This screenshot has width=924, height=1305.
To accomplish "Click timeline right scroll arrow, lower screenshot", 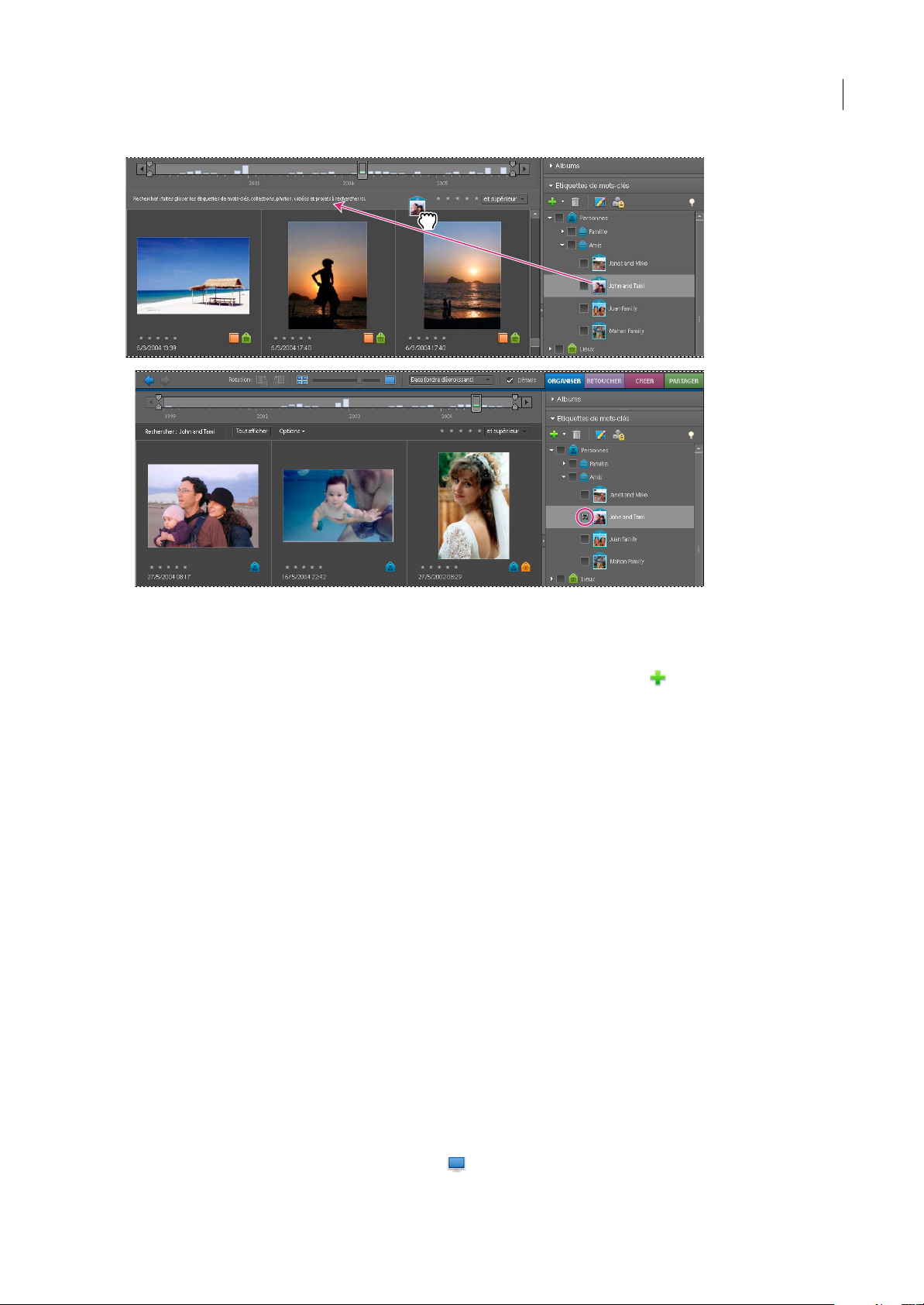I will point(527,402).
